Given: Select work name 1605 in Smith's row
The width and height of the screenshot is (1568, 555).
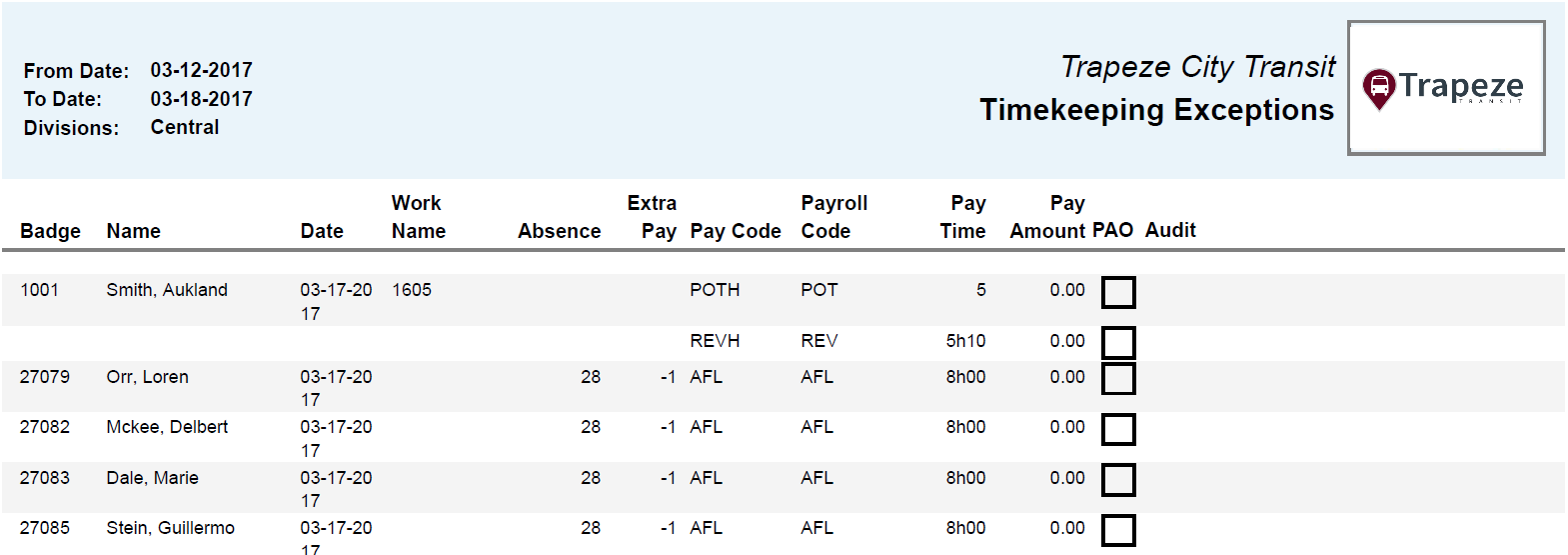Looking at the screenshot, I should (412, 290).
